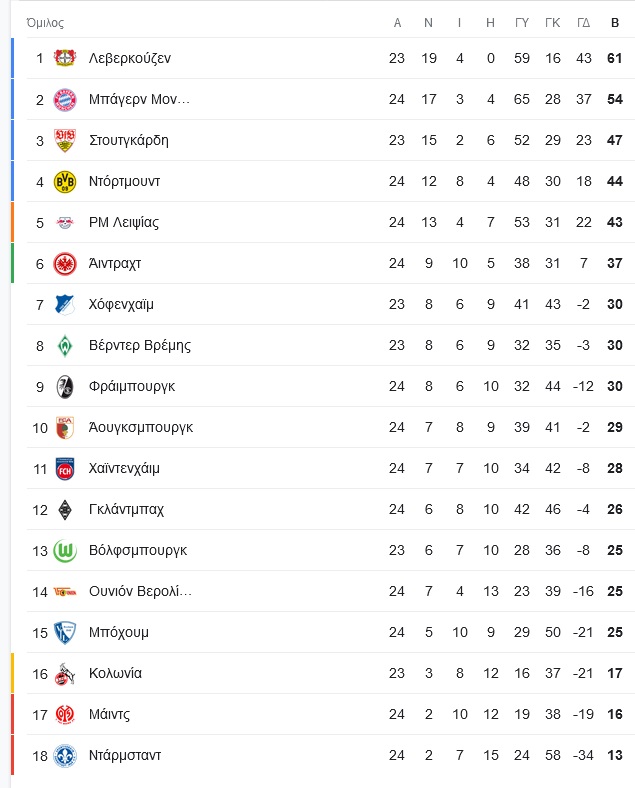Select the Stuttgart VfB crest
635x788 pixels.
65,141
